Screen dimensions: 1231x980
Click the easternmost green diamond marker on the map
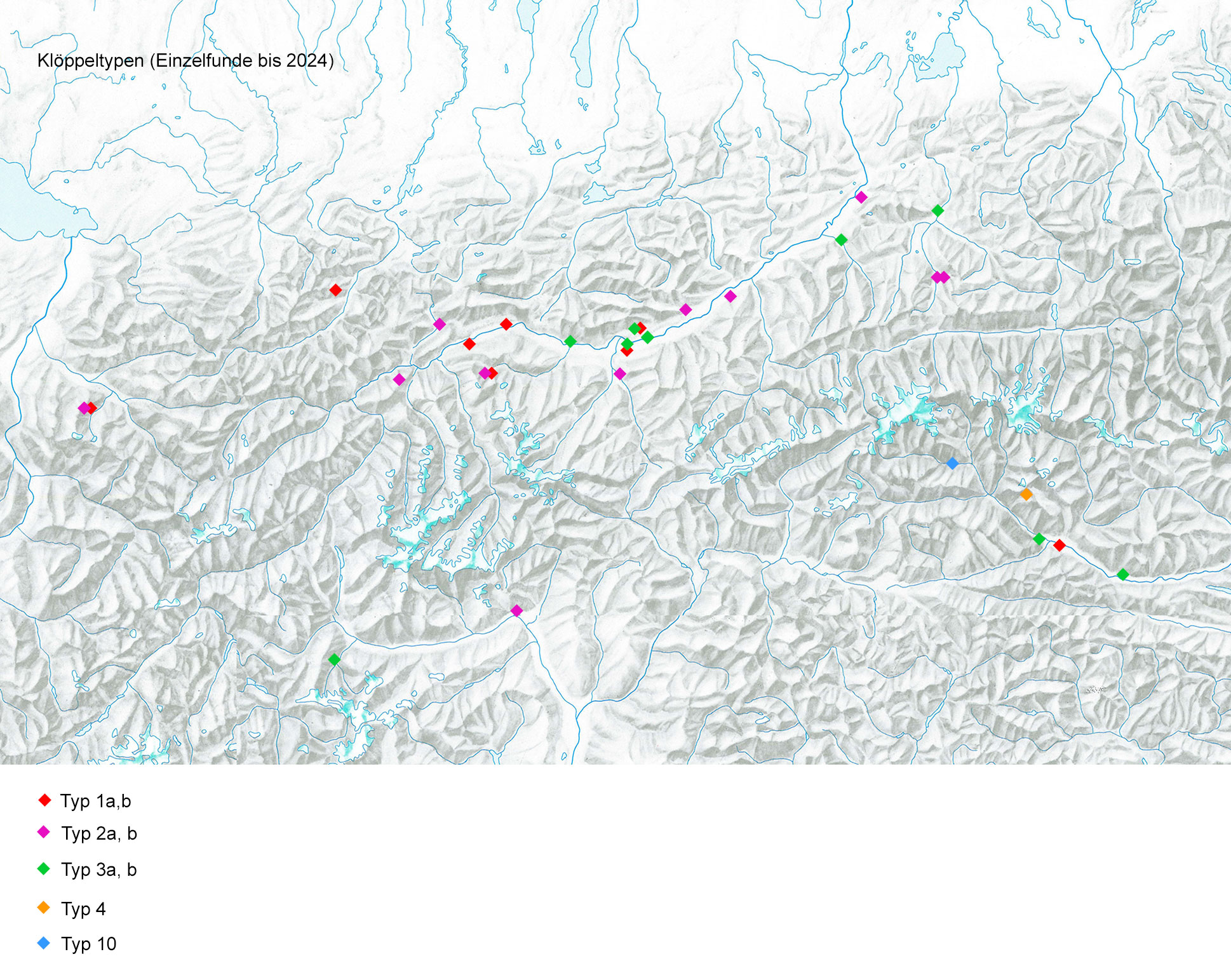(1123, 575)
